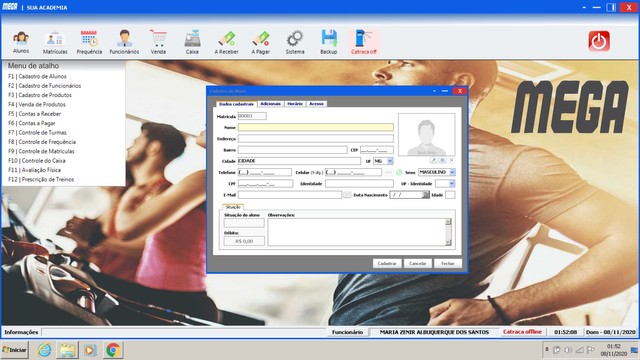Viewport: 640px width, 360px height.
Task: Click into the CEP field
Action: click(376, 150)
